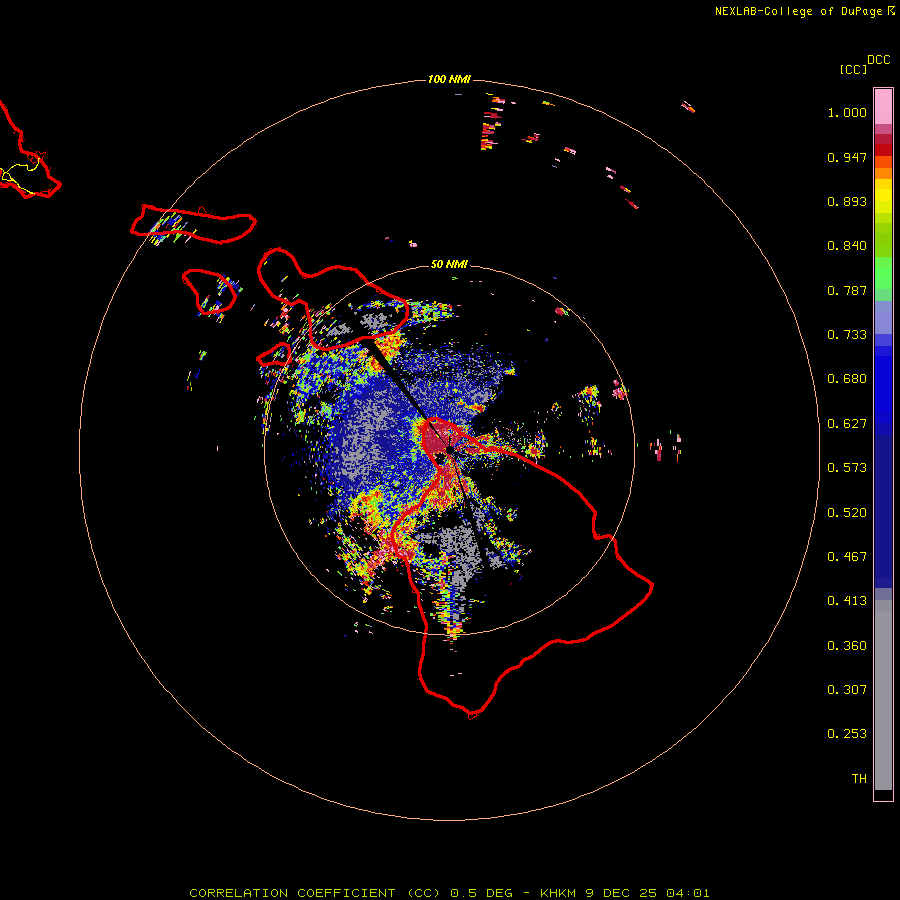900x900 pixels.
Task: Click the 0.680 scale value
Action: click(847, 379)
